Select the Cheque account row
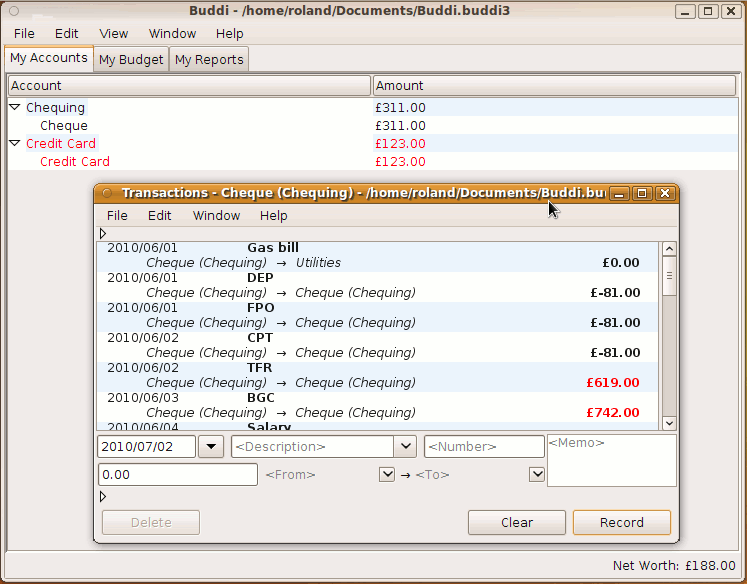Screen dimensions: 747x584 pyautogui.click(x=64, y=126)
